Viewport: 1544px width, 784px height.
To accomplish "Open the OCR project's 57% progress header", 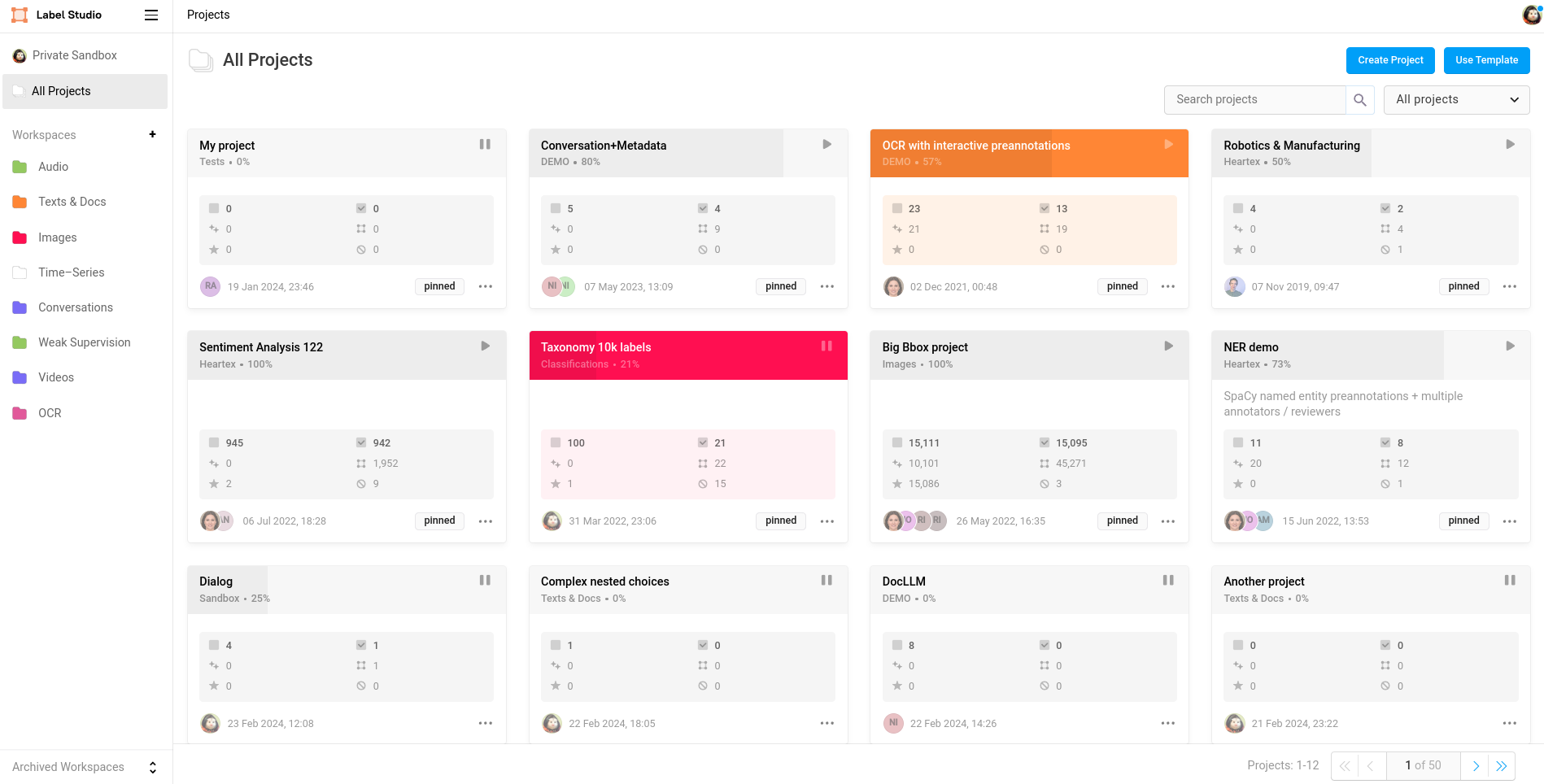I will tap(976, 153).
